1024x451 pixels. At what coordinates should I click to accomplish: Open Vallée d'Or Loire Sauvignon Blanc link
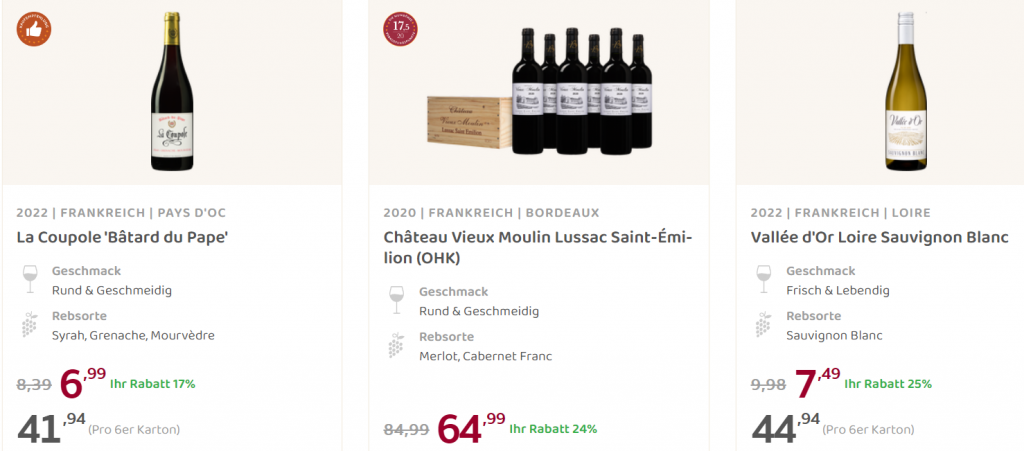pos(879,238)
